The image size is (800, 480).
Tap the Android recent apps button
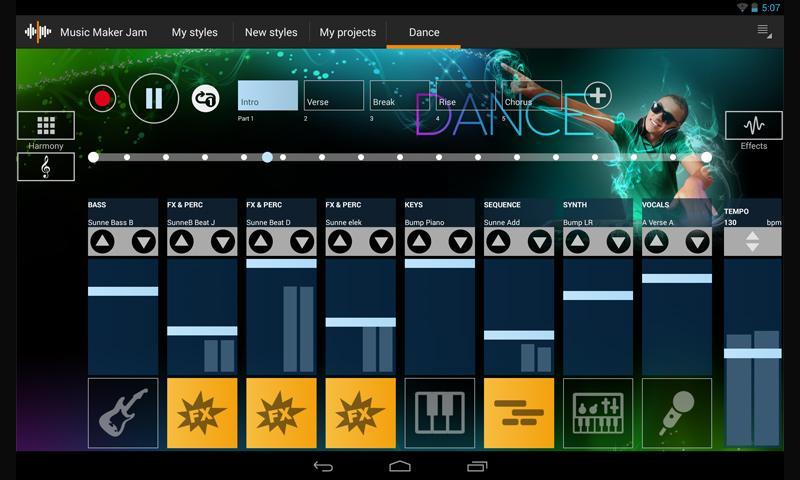(x=477, y=466)
